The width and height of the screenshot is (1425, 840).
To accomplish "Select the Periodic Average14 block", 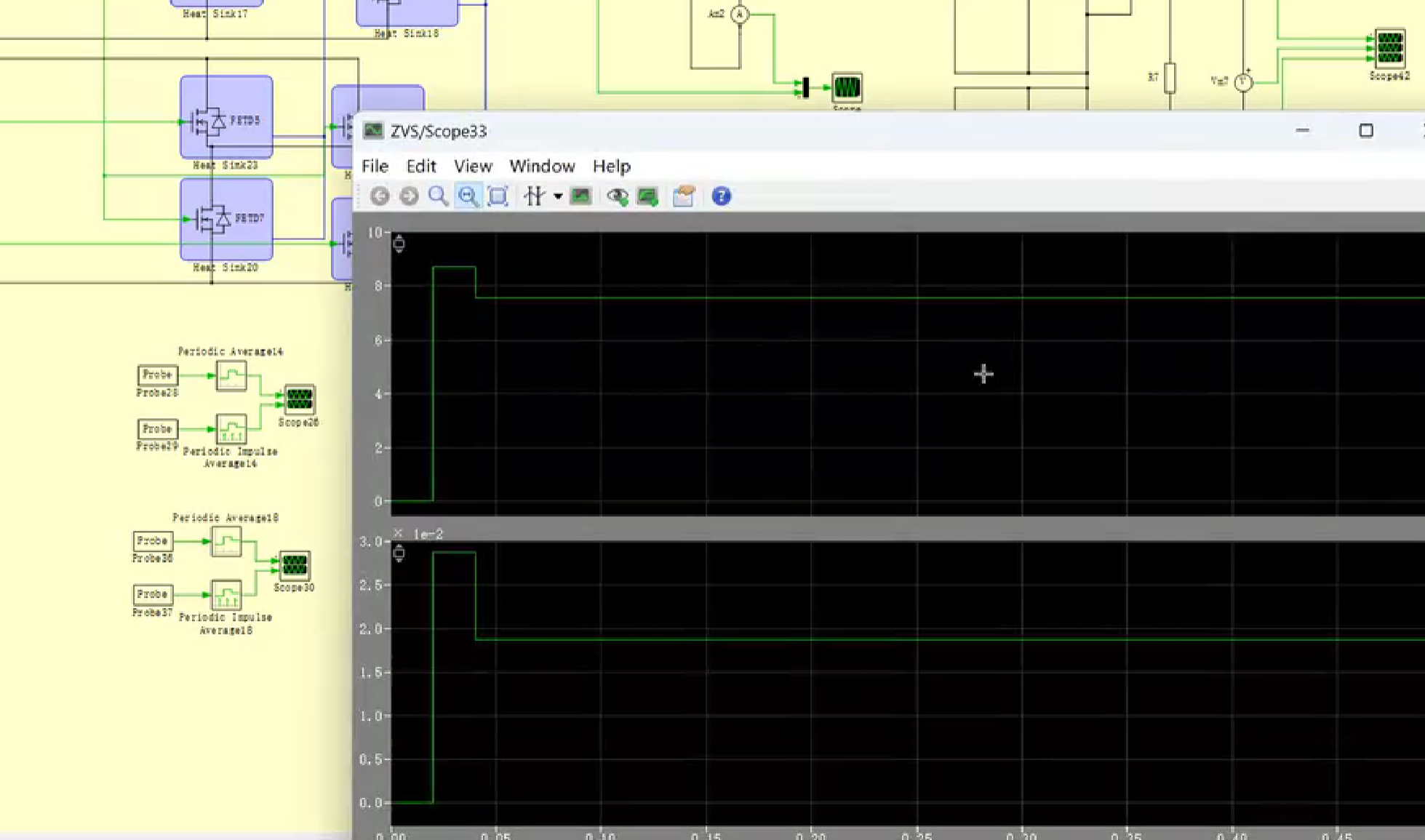I will (231, 376).
